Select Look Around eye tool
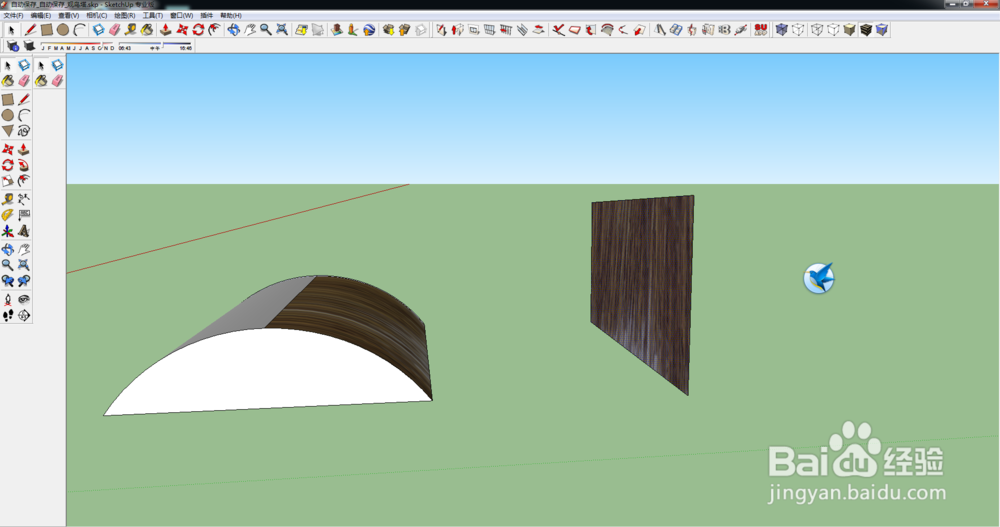This screenshot has width=1000, height=527. point(24,299)
